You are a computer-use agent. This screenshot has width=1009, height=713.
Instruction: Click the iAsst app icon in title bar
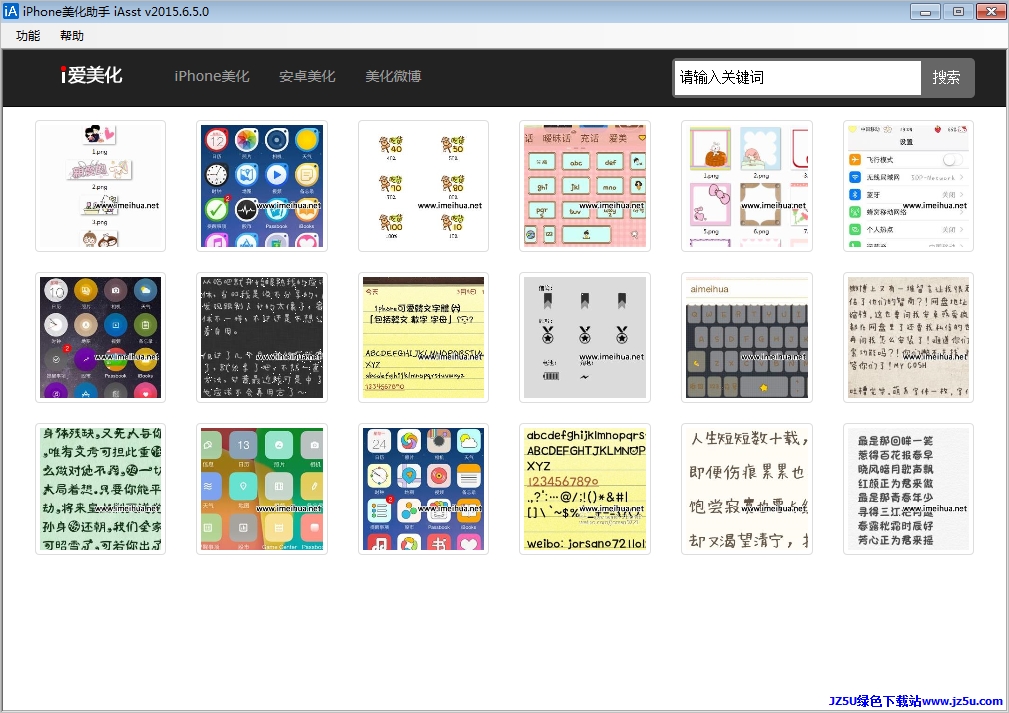pos(11,11)
